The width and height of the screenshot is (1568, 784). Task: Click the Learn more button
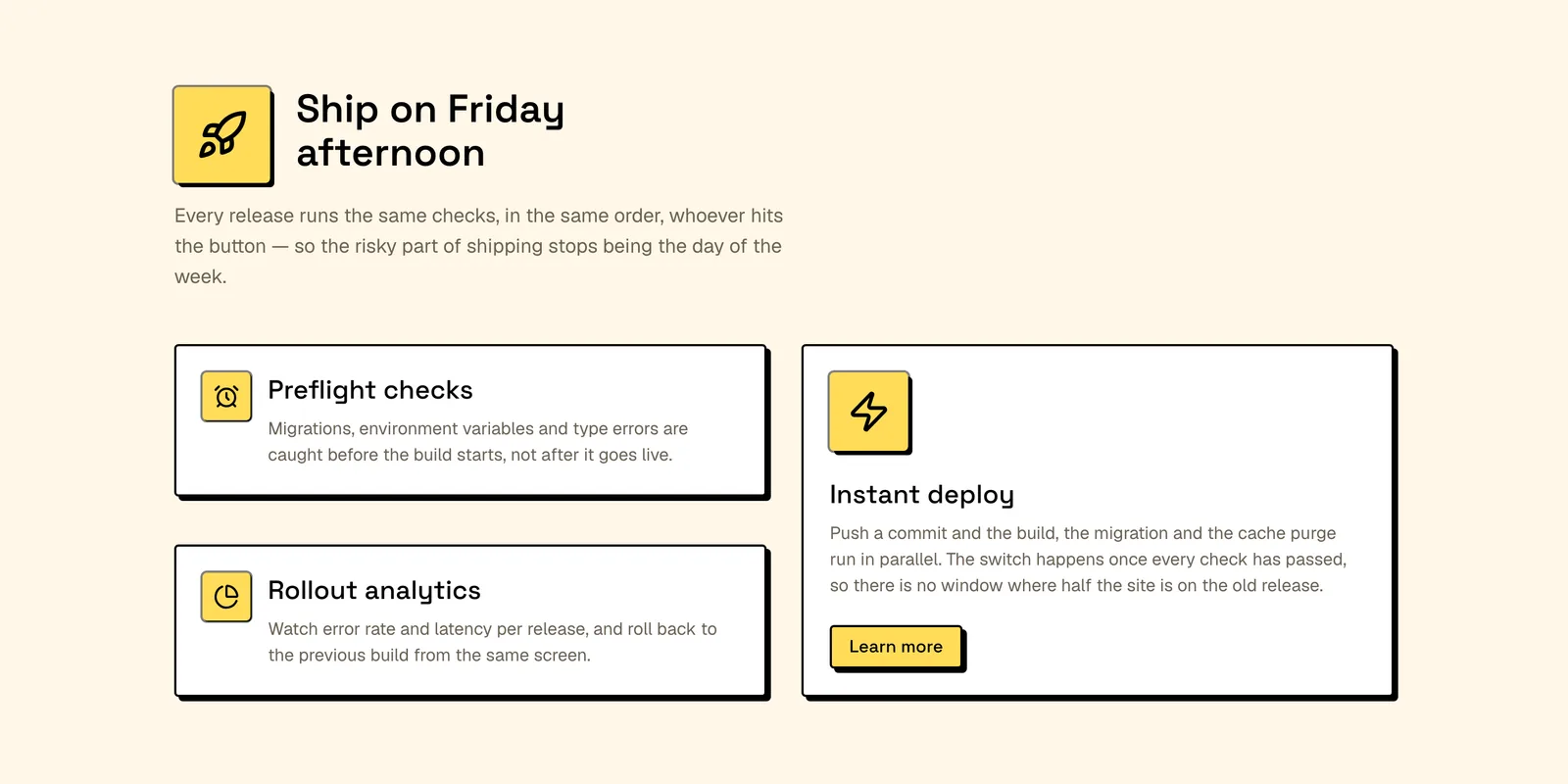[x=896, y=647]
